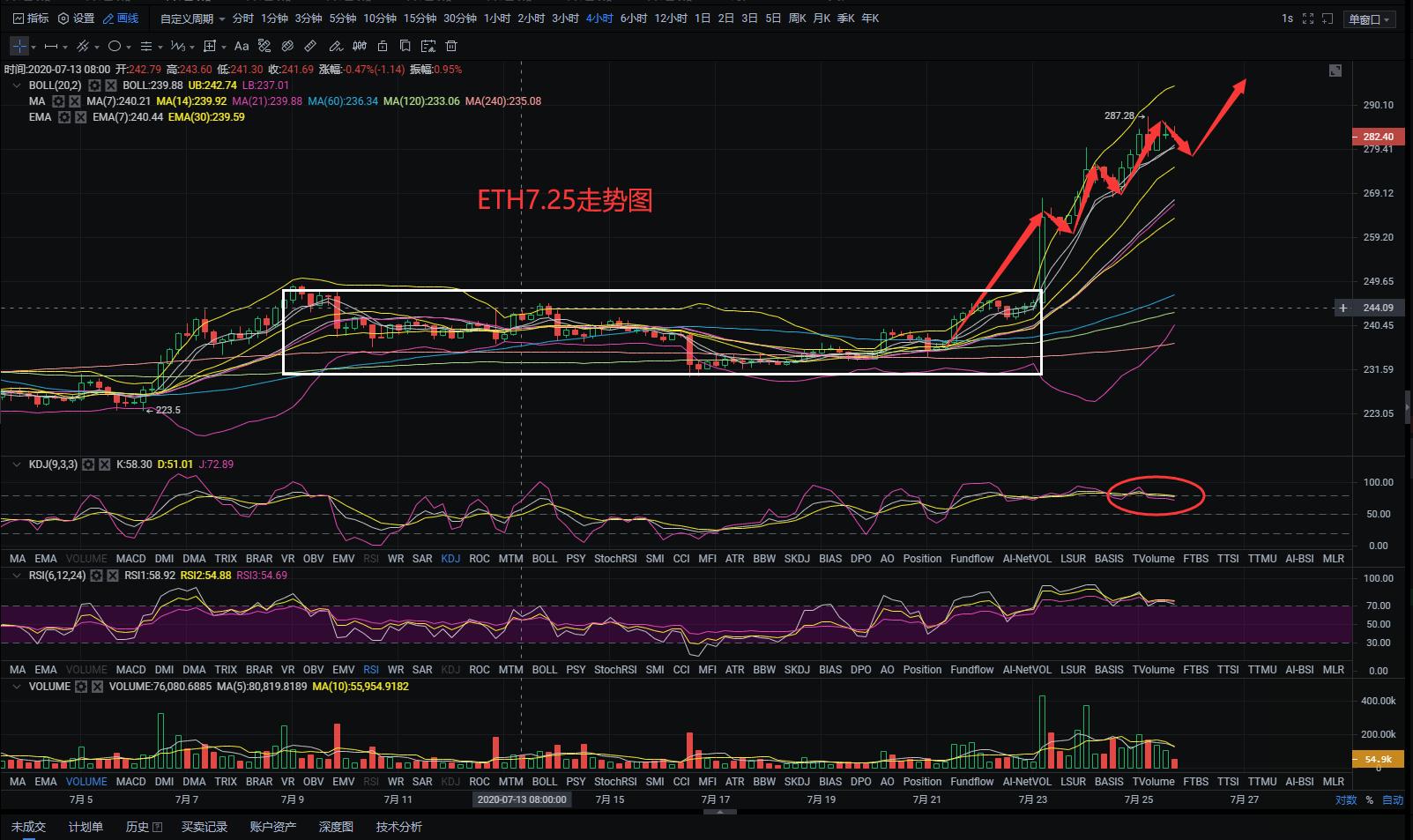The height and width of the screenshot is (840, 1413).
Task: Switch to 1小时 timeframe
Action: coord(497,19)
